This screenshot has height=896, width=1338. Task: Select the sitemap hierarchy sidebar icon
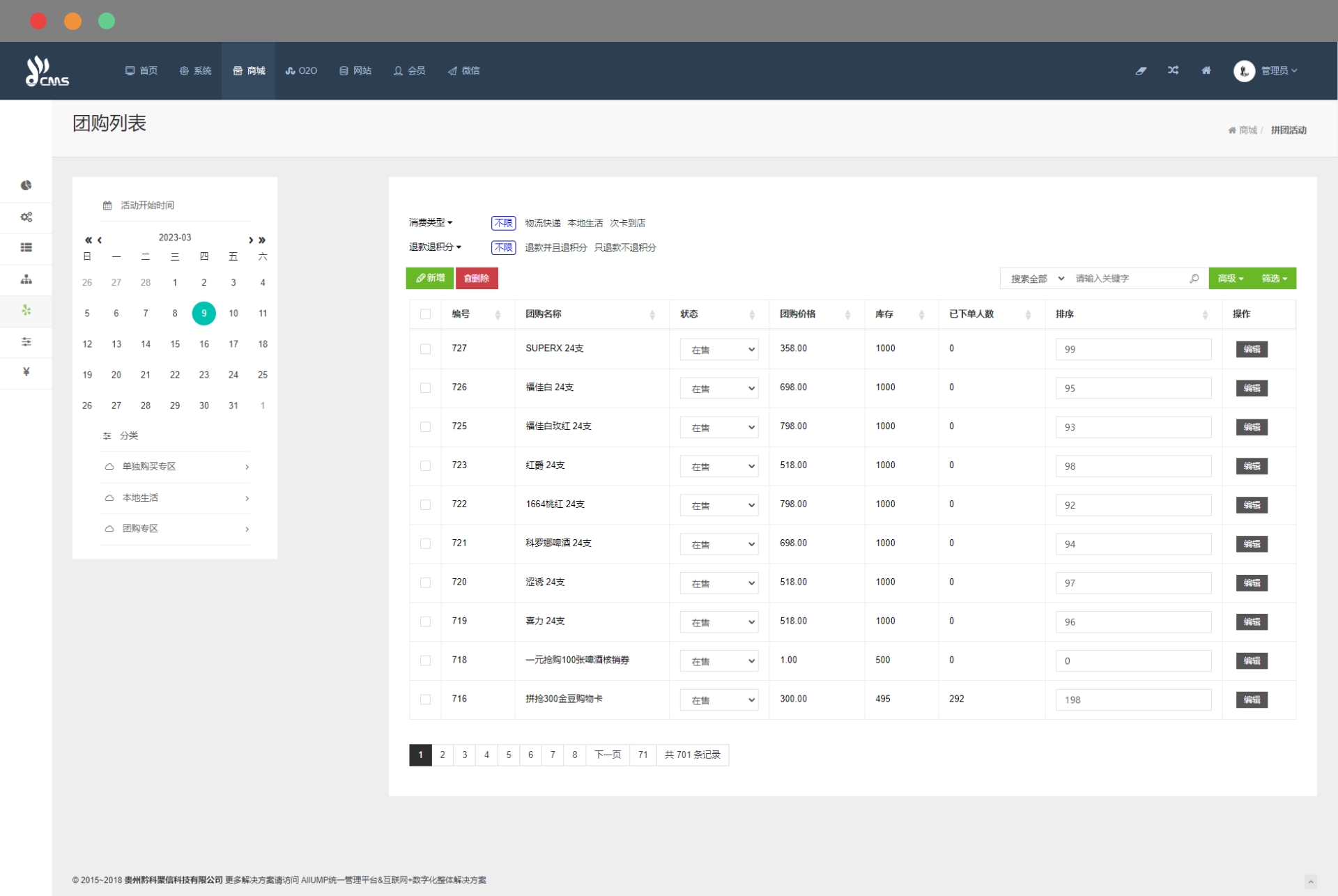coord(26,279)
